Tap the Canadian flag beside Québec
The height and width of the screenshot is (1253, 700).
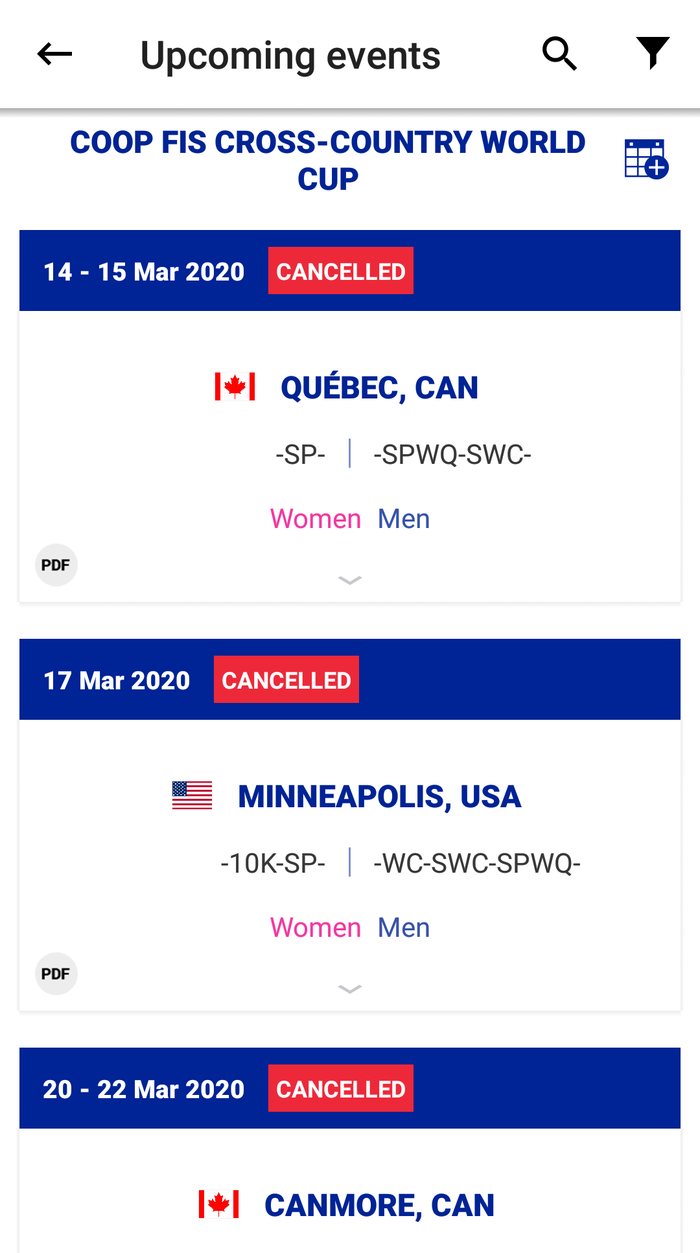235,387
